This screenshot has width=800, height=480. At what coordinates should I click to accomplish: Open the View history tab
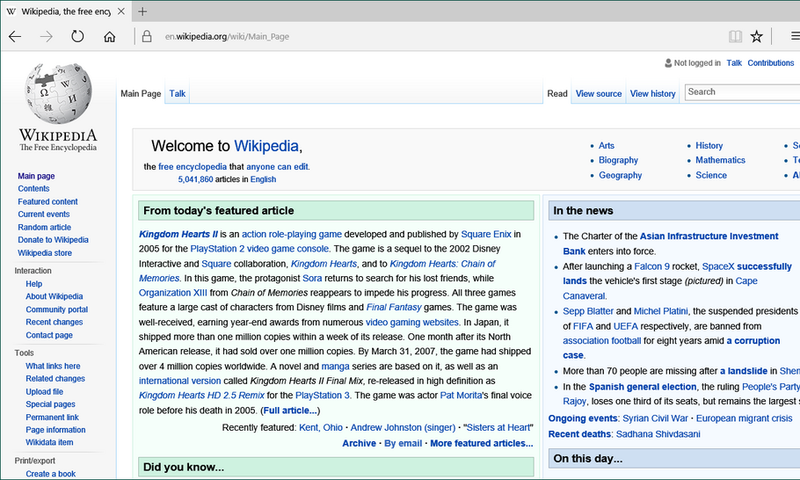[x=653, y=93]
